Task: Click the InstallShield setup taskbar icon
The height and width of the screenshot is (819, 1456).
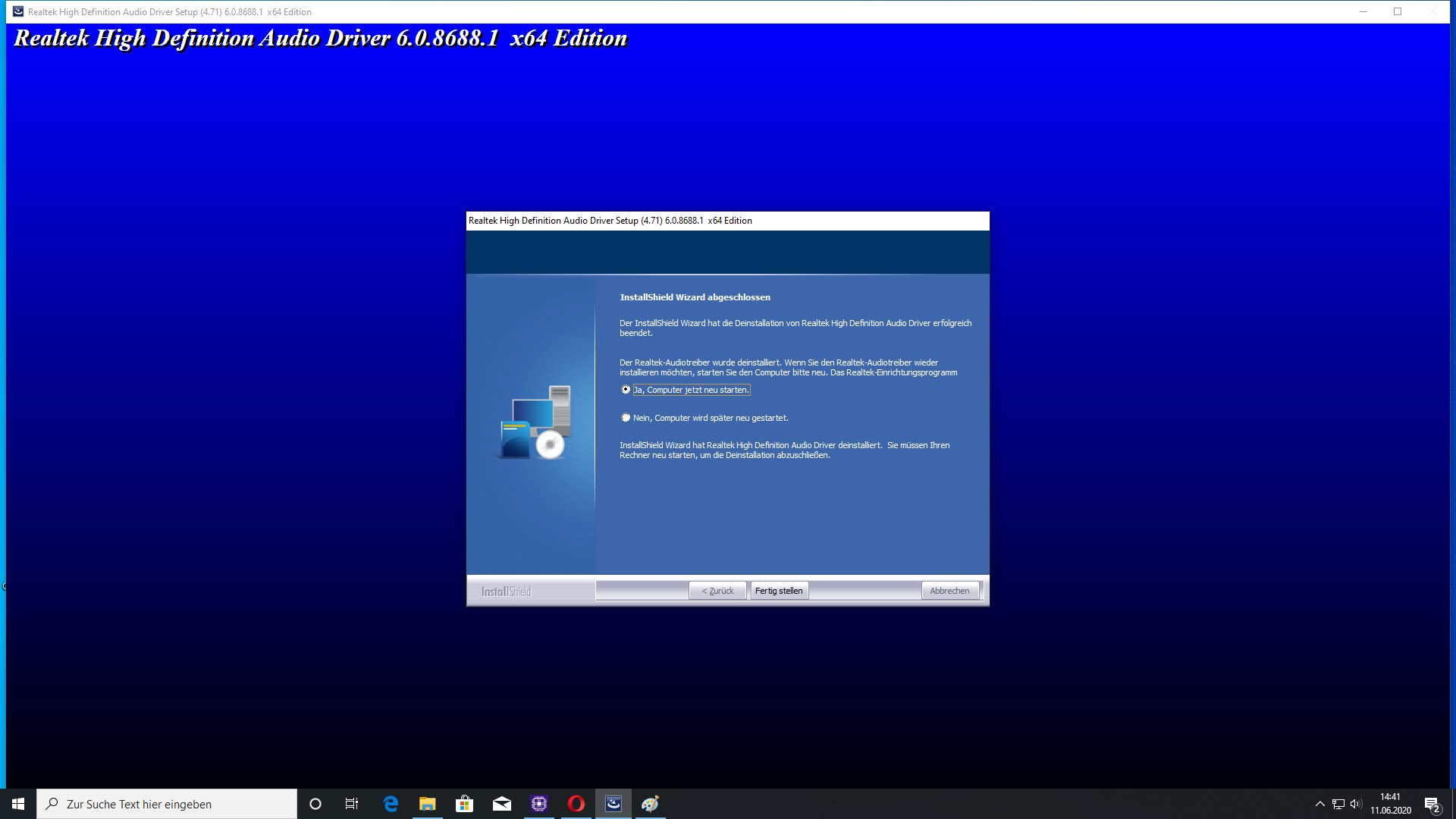Action: point(613,804)
